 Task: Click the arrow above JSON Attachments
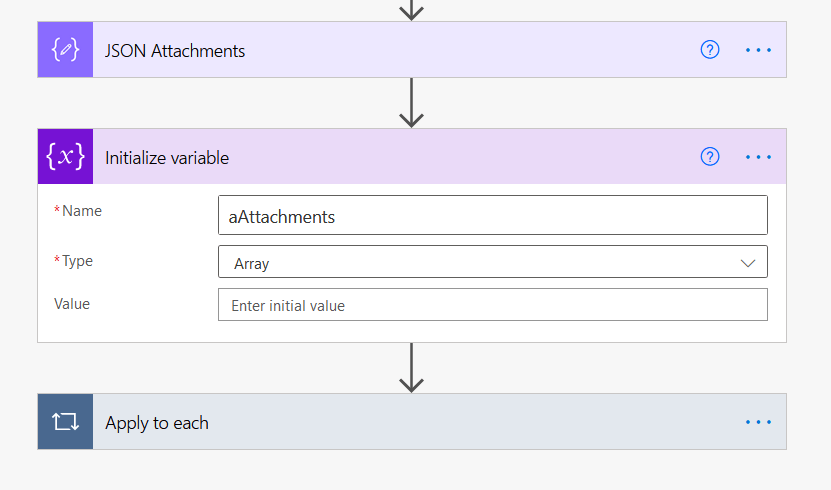412,10
